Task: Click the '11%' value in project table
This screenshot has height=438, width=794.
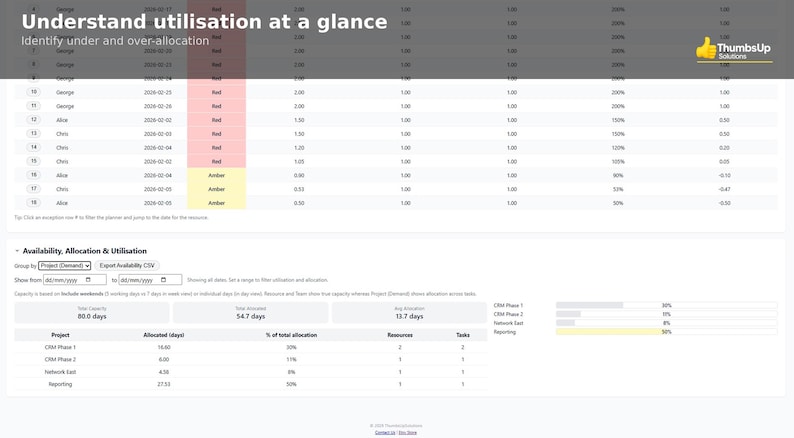Action: [x=291, y=360]
